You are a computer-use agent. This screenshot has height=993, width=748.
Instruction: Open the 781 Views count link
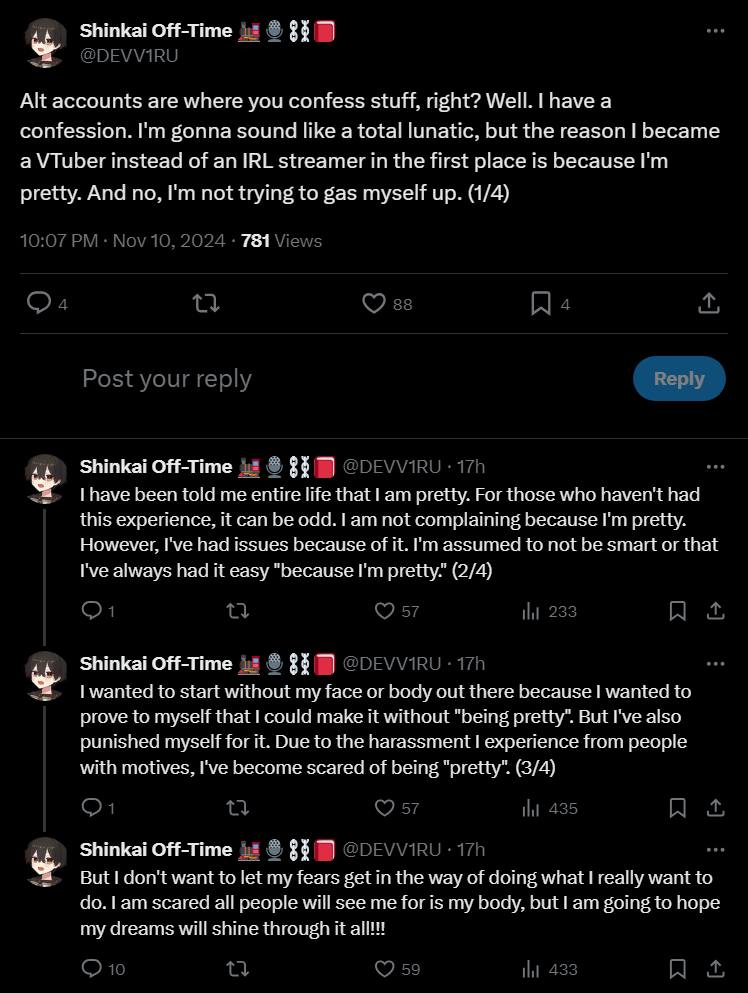click(281, 241)
